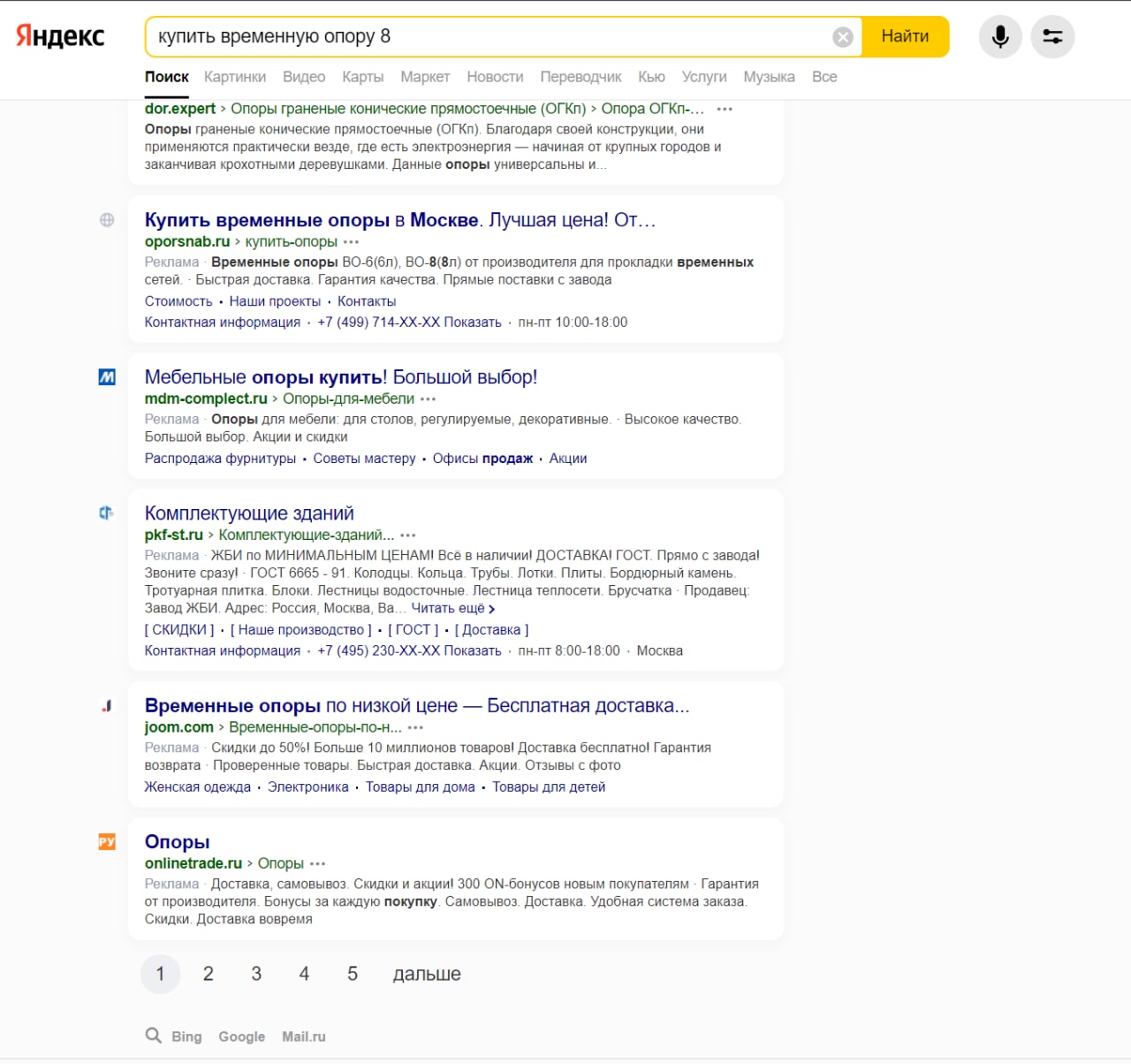Go to results page 2
Screen dimensions: 1131x1064
[209, 974]
